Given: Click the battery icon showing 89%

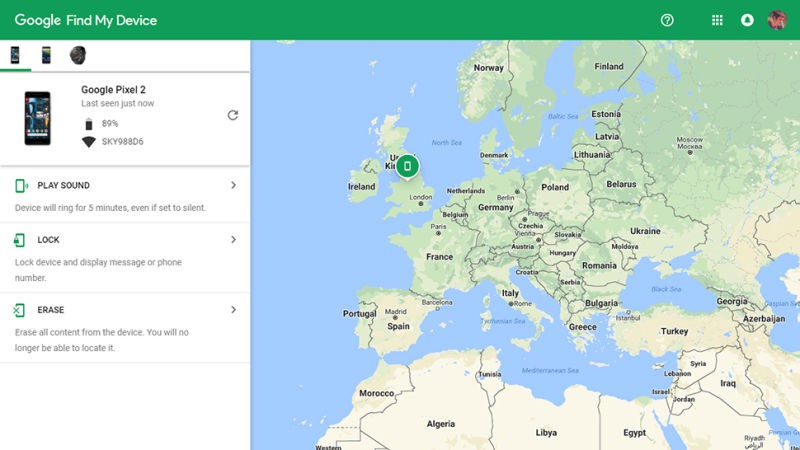Looking at the screenshot, I should (x=88, y=124).
